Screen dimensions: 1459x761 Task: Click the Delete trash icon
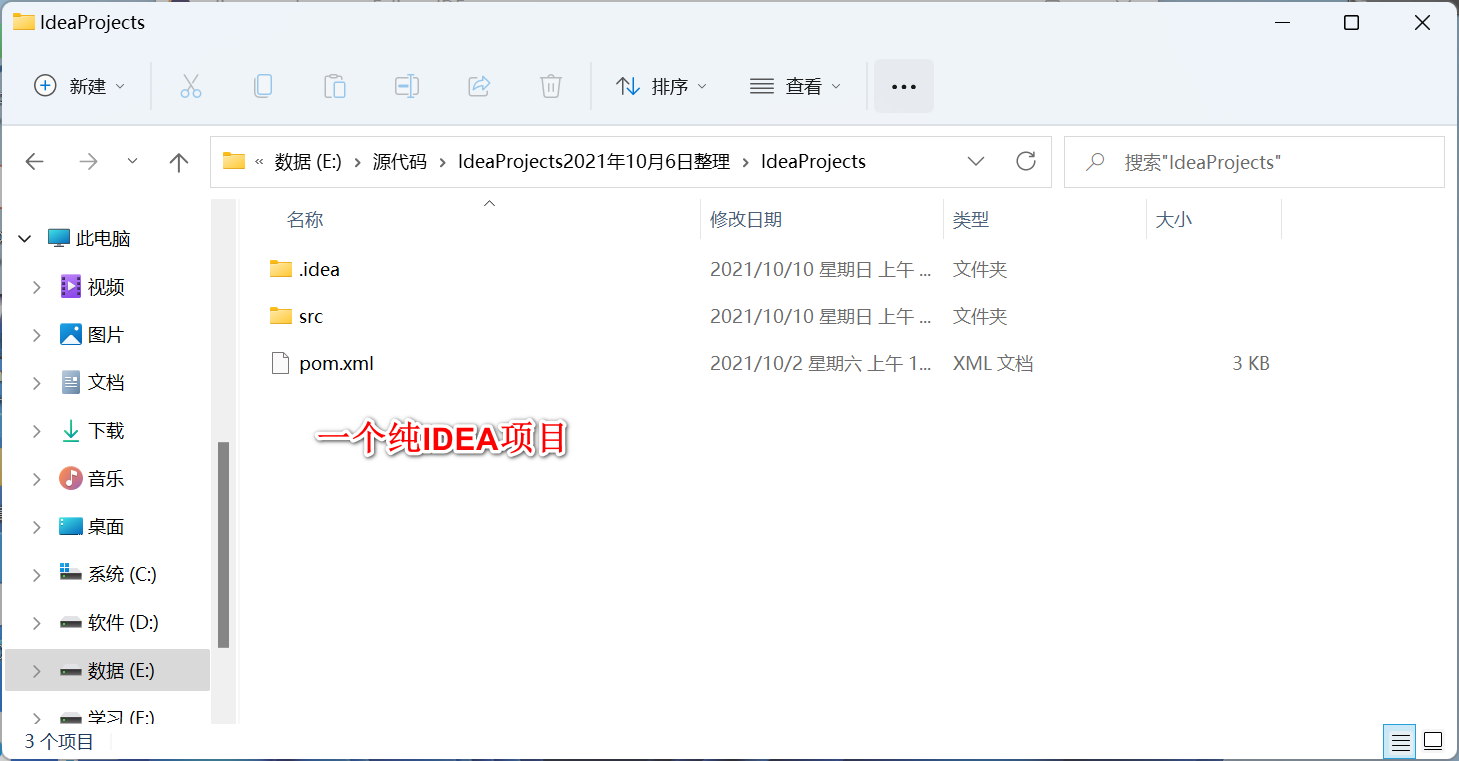click(550, 86)
